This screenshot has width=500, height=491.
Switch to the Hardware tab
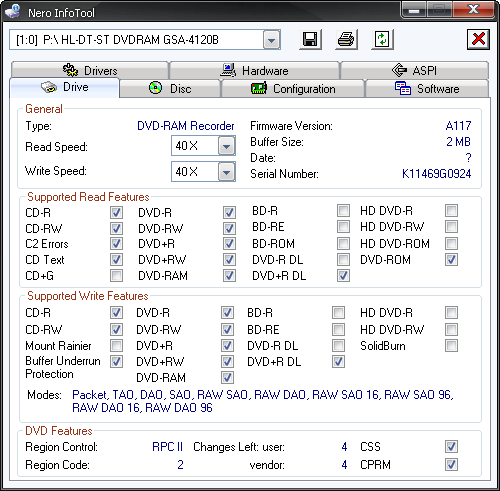(x=254, y=70)
